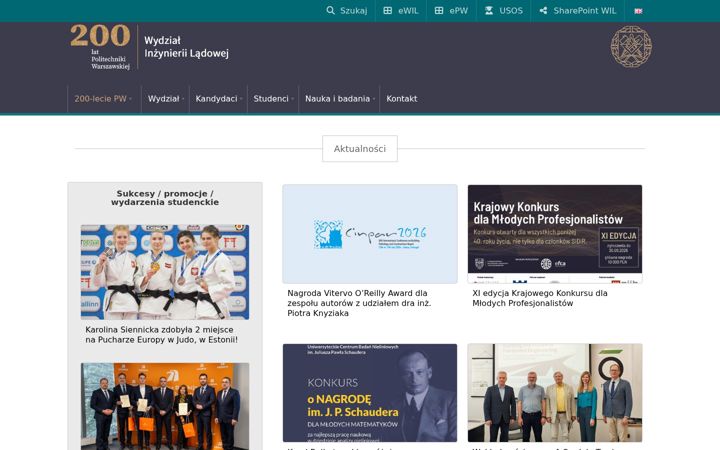
Task: Open the SharePoint WIL link
Action: 585,11
